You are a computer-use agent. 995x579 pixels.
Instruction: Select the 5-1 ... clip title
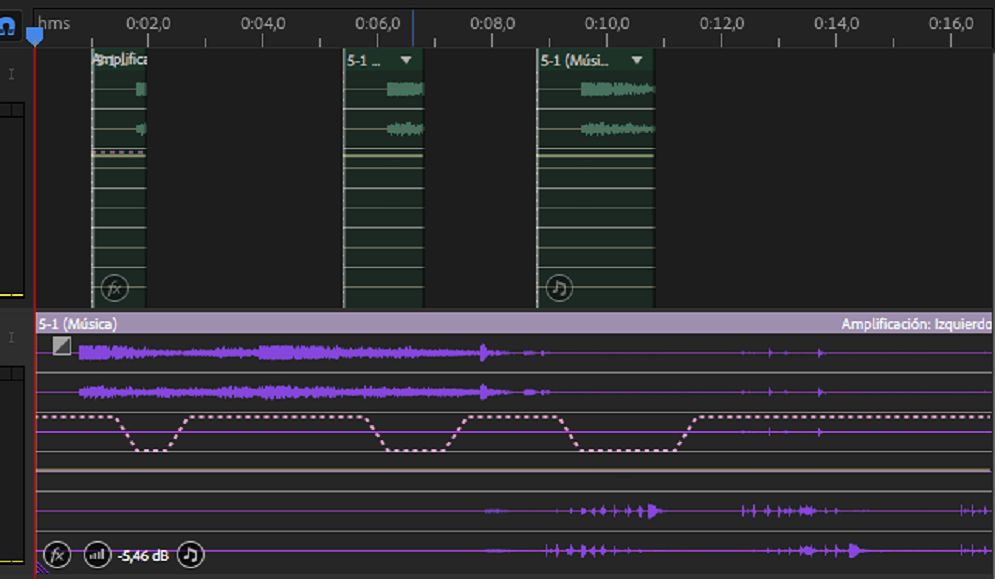[364, 61]
